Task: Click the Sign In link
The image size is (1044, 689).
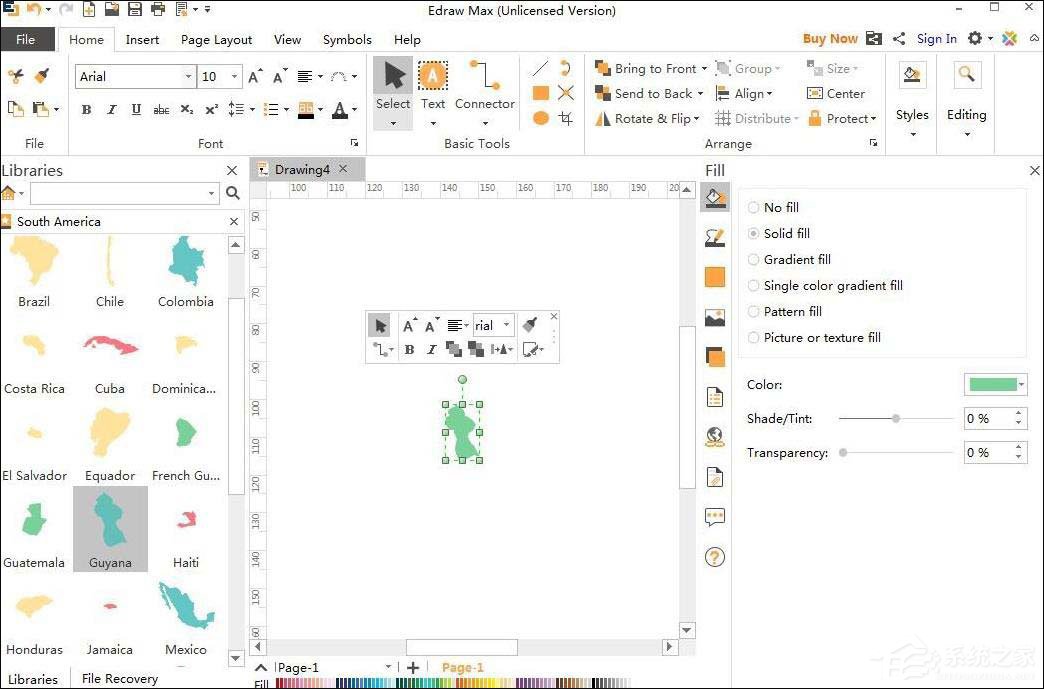Action: [936, 39]
